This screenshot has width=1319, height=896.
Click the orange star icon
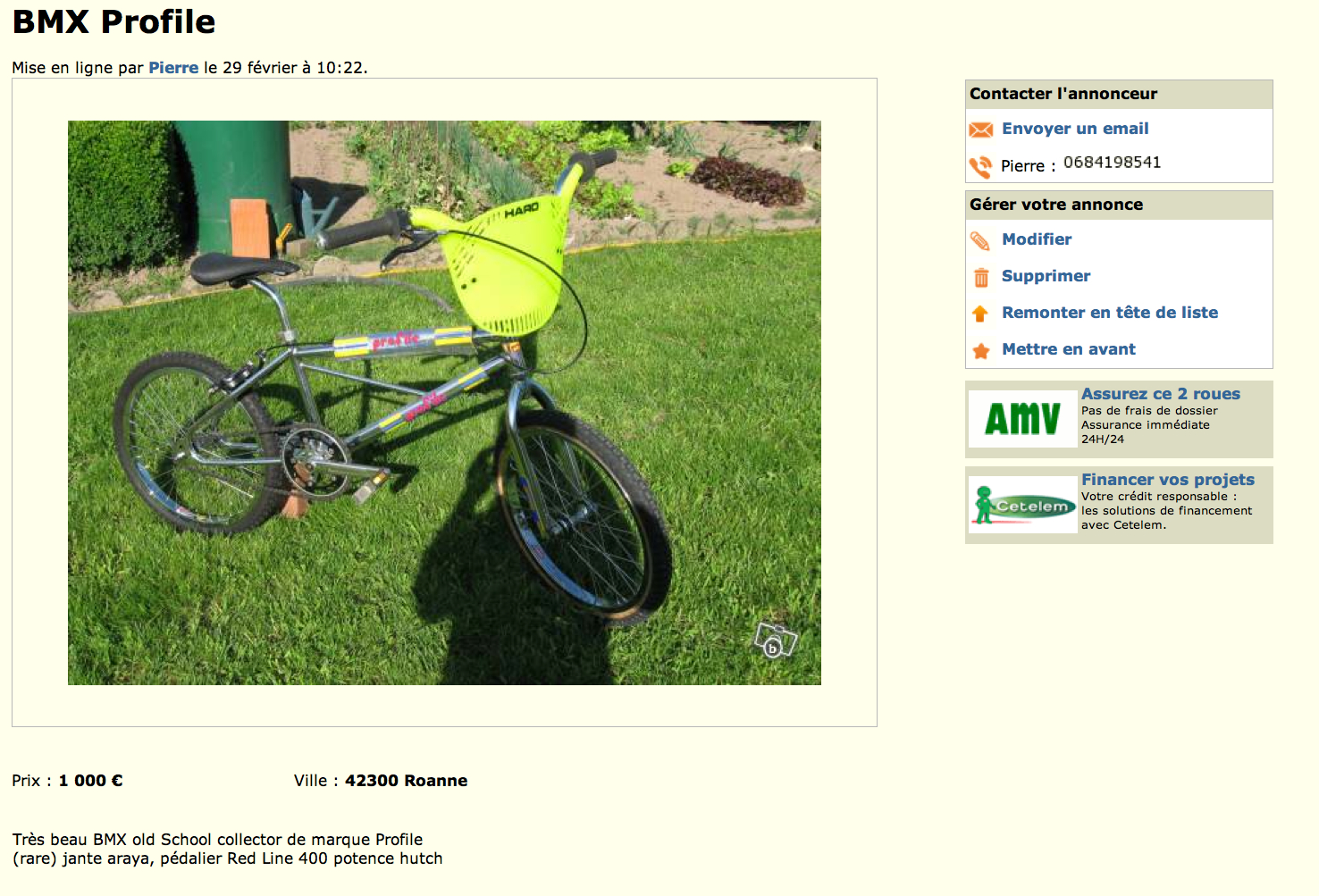tap(980, 350)
